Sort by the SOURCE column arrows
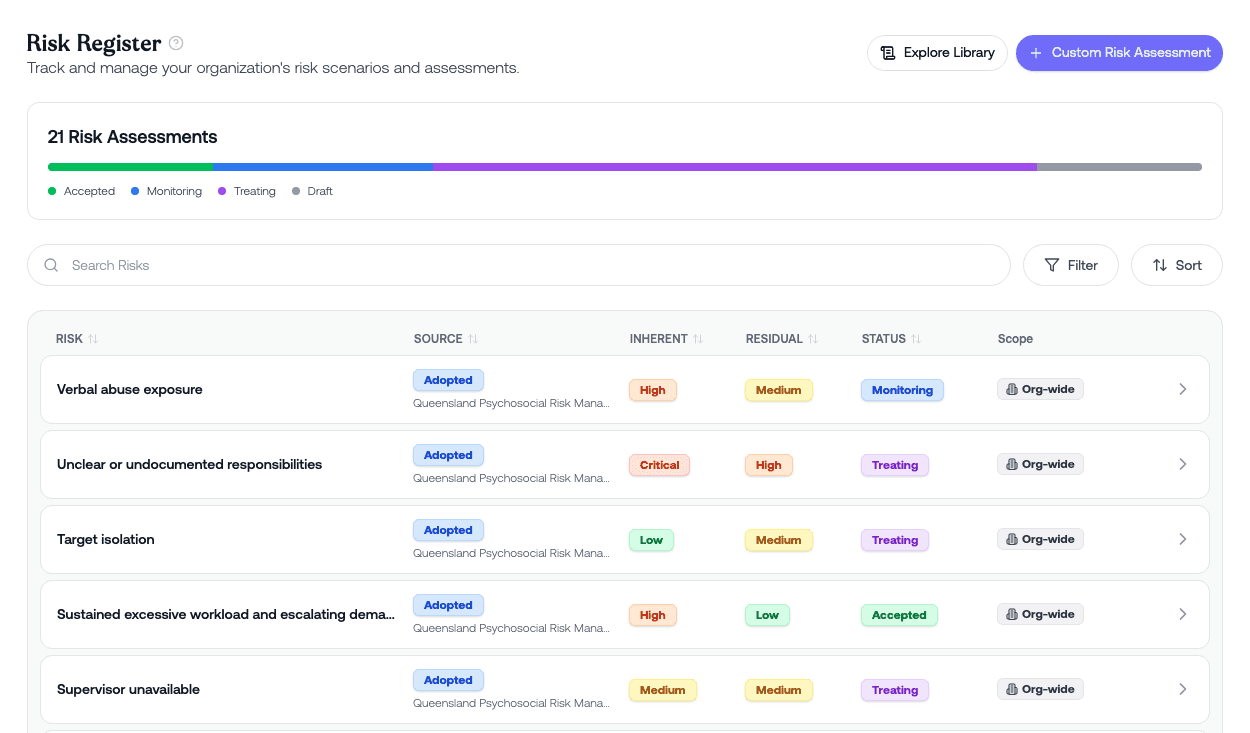1250x733 pixels. tap(473, 339)
